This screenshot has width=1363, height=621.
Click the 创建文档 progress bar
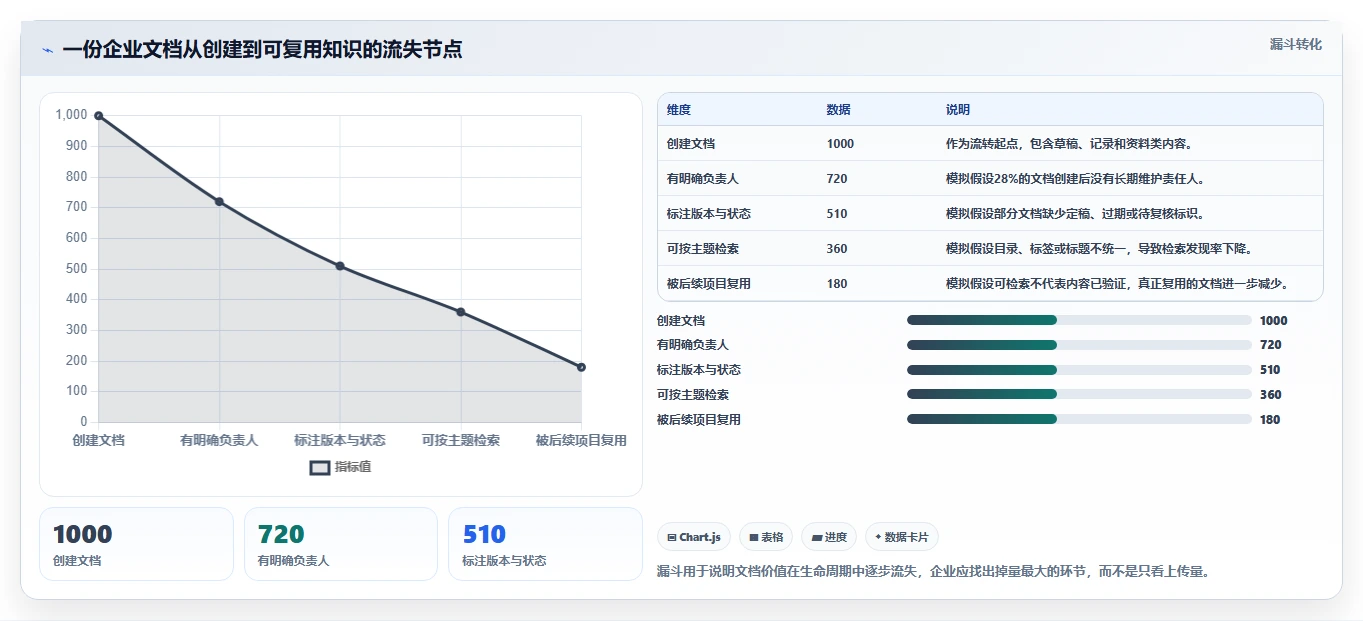click(1079, 320)
